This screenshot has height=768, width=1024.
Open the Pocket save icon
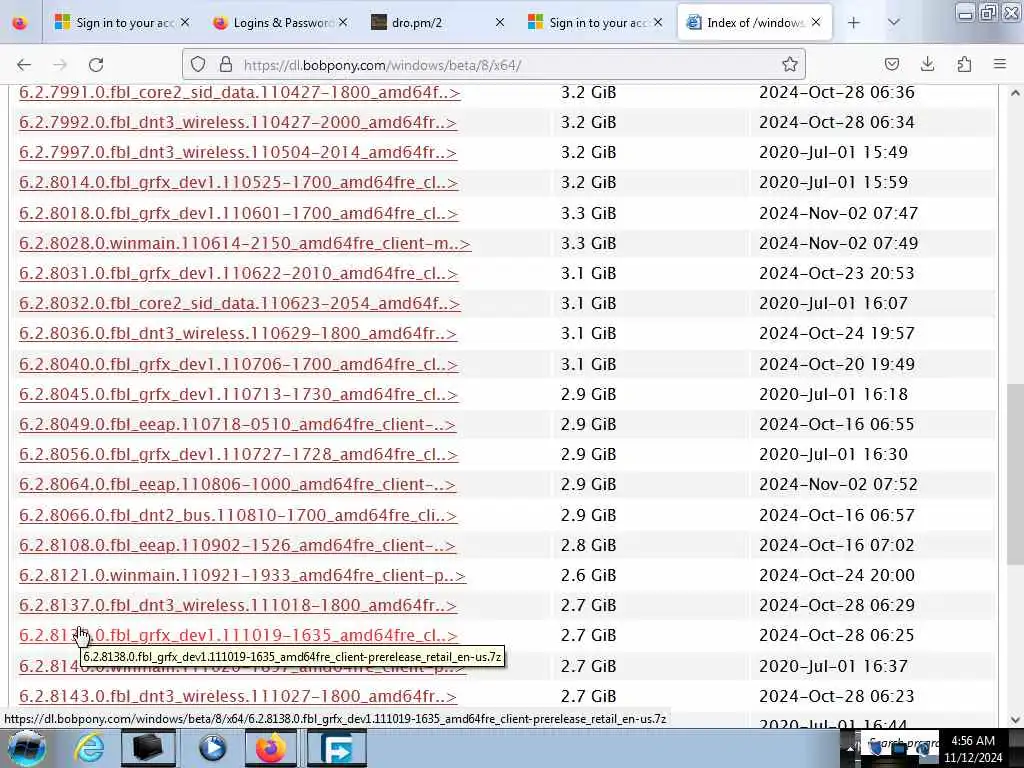pos(891,64)
